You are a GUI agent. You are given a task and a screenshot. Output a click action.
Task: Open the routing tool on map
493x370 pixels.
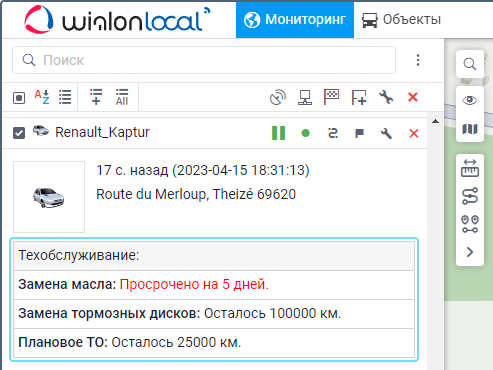(x=470, y=196)
